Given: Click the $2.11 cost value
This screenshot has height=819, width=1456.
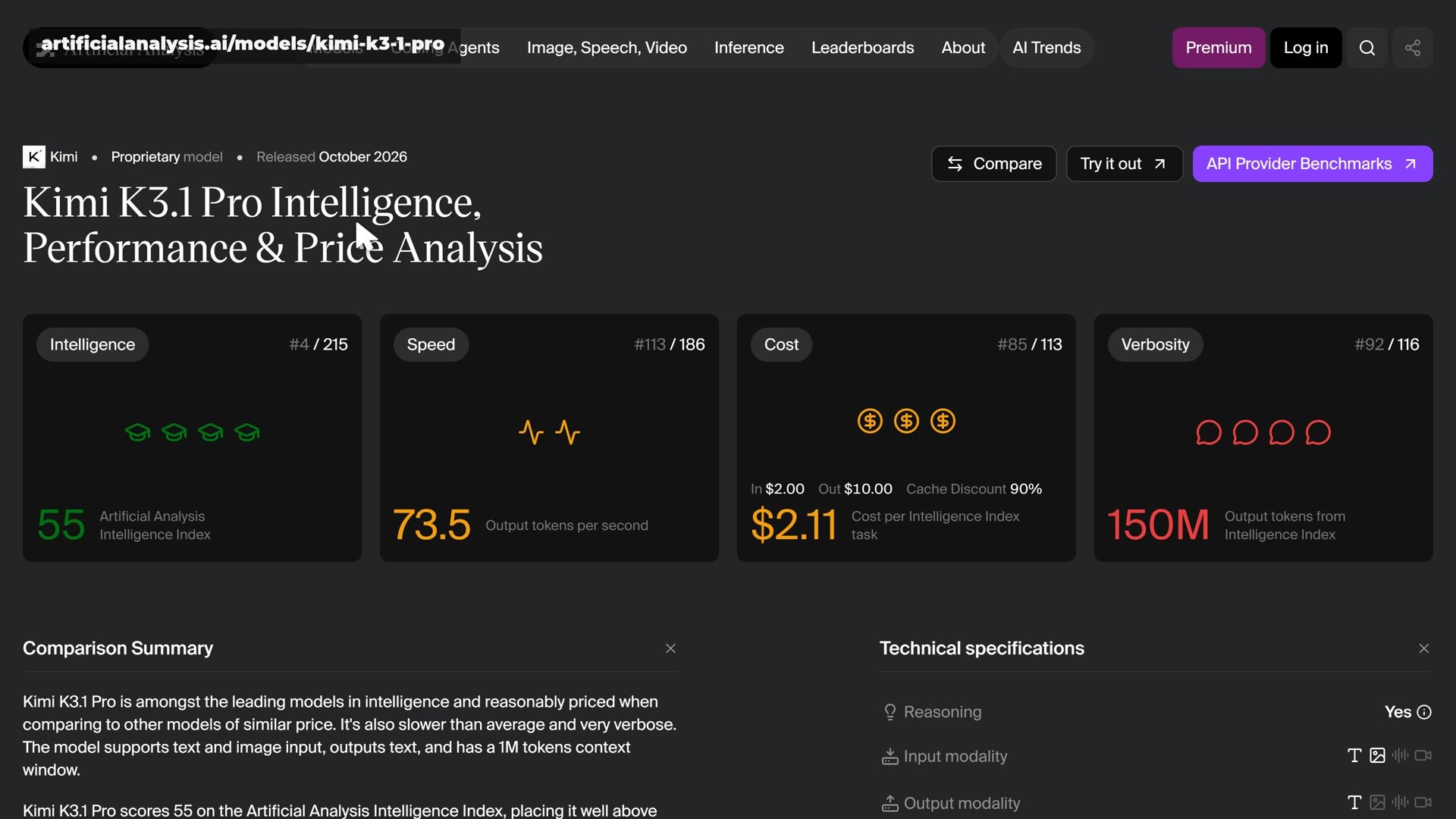Looking at the screenshot, I should pyautogui.click(x=793, y=525).
